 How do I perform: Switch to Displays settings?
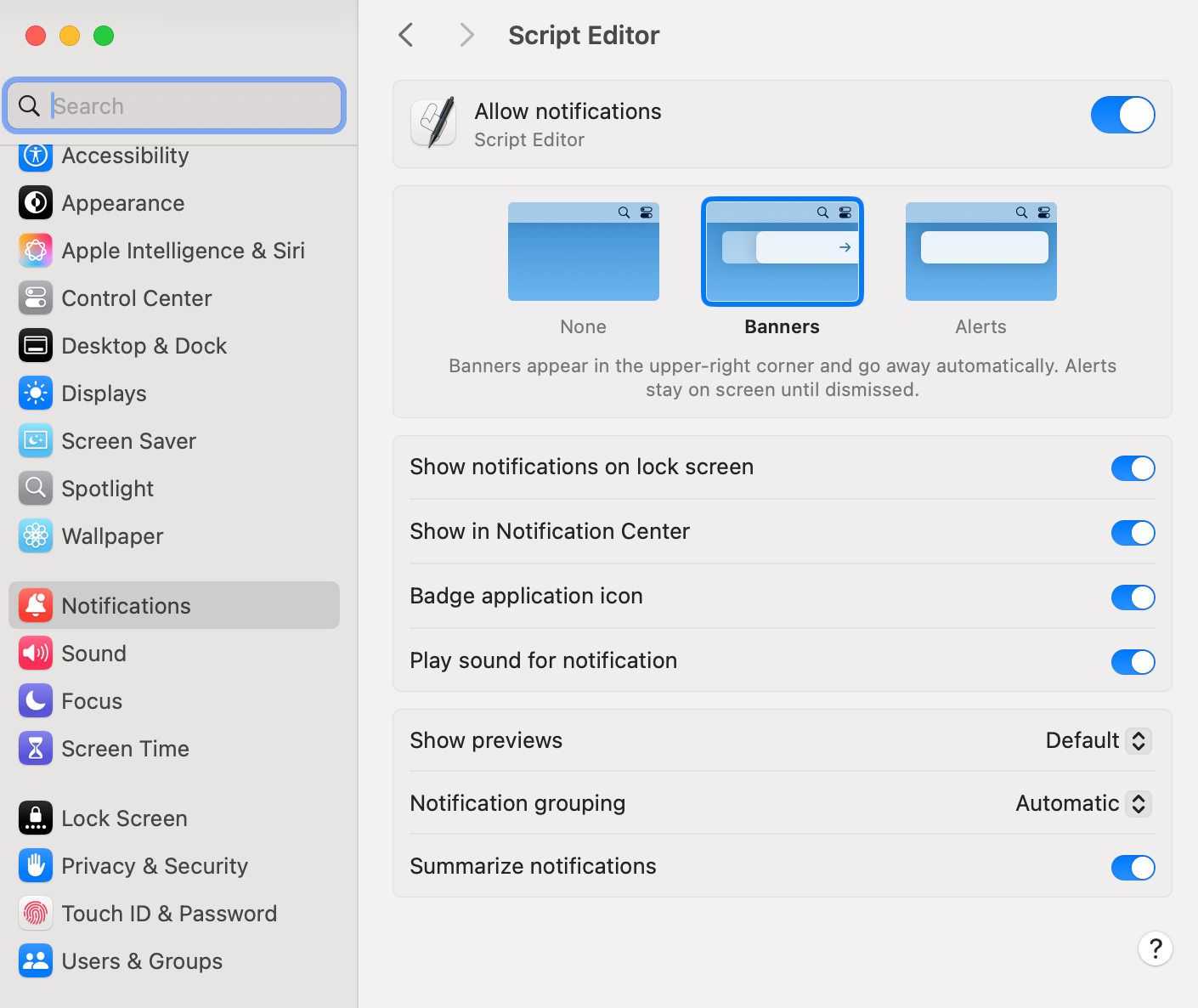coord(174,394)
